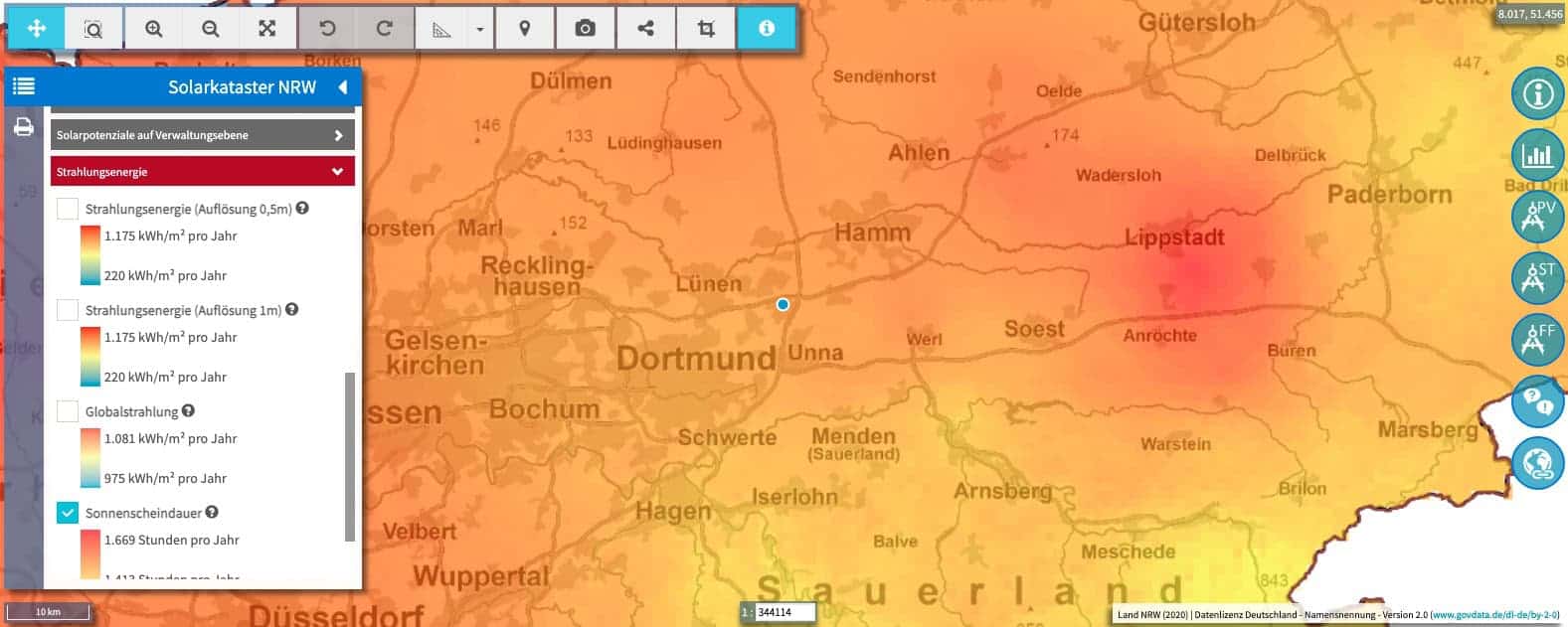Click the camera screenshot icon

[585, 29]
